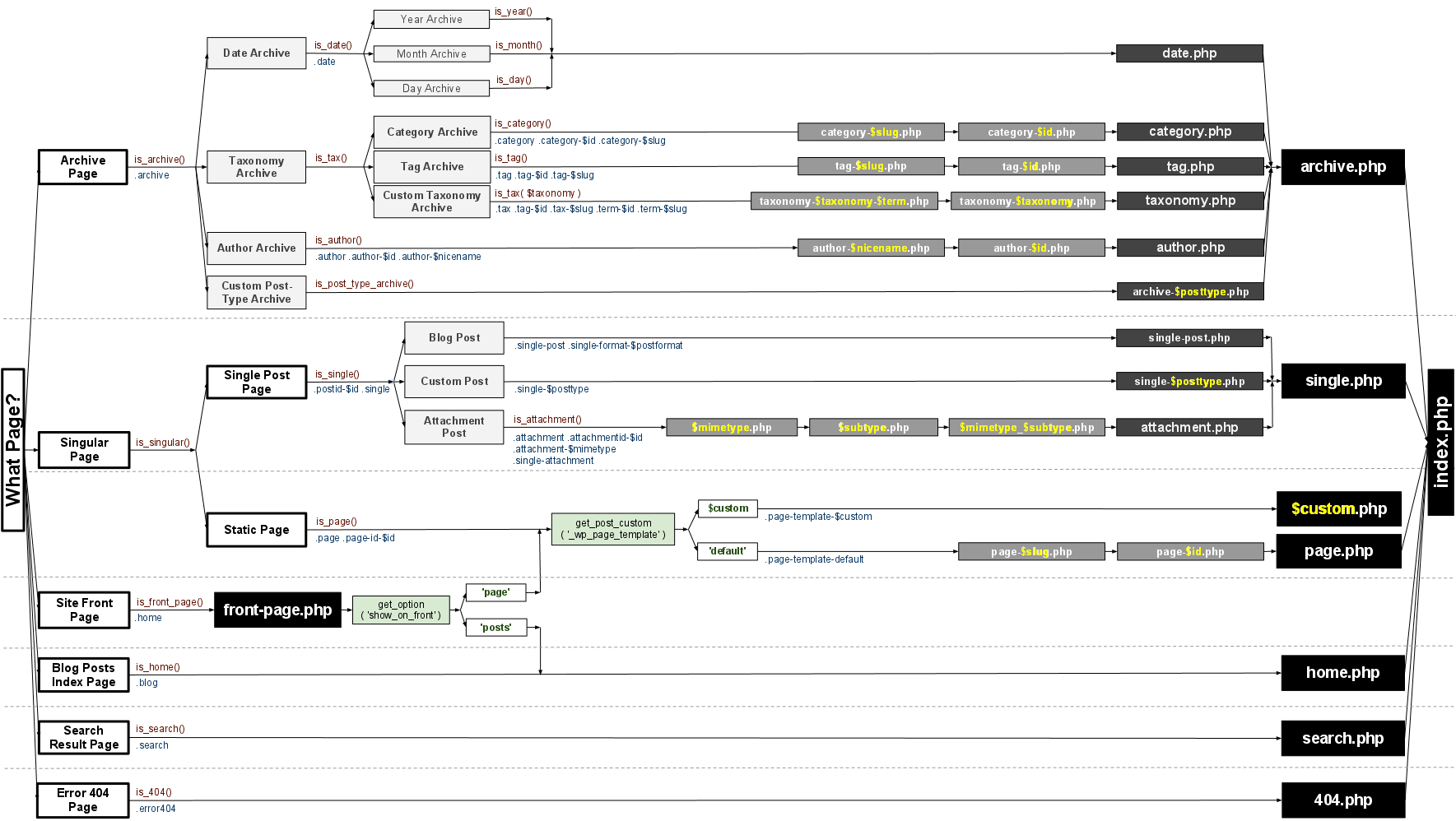Click the single.php template box
This screenshot has height=821, width=1456.
tap(1343, 381)
